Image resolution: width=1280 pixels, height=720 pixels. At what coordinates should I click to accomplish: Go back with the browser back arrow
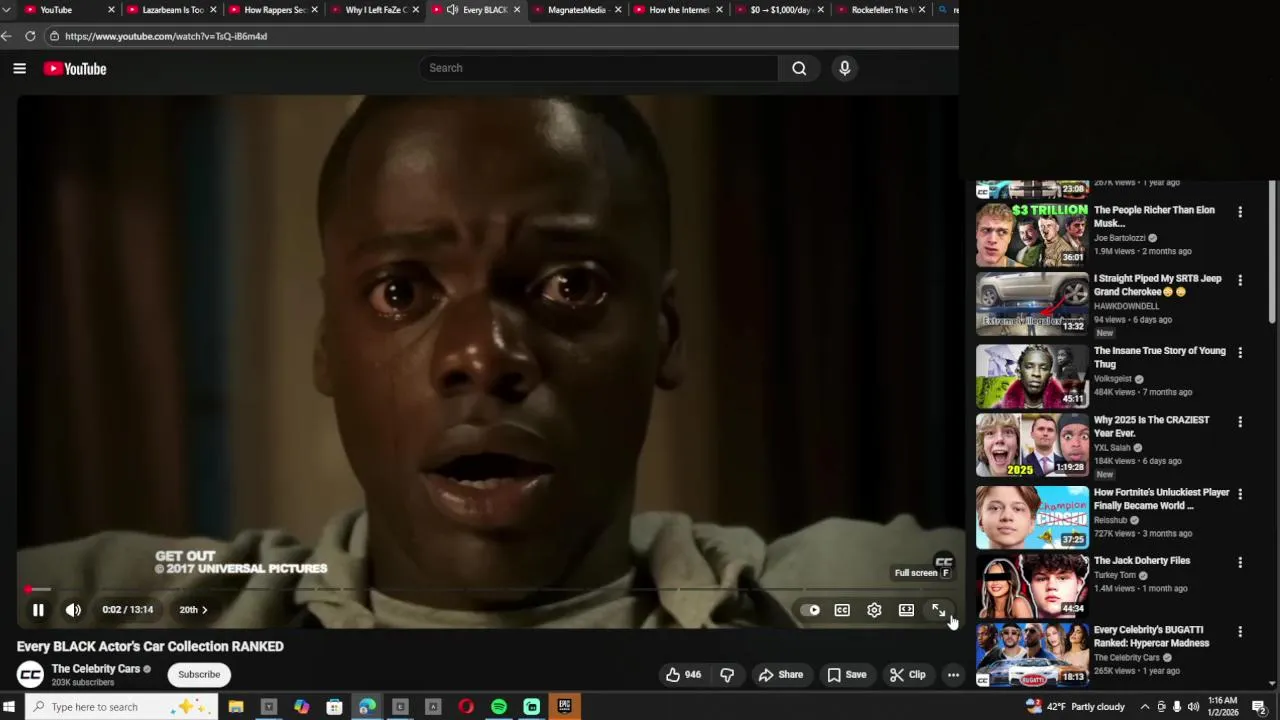pos(6,36)
